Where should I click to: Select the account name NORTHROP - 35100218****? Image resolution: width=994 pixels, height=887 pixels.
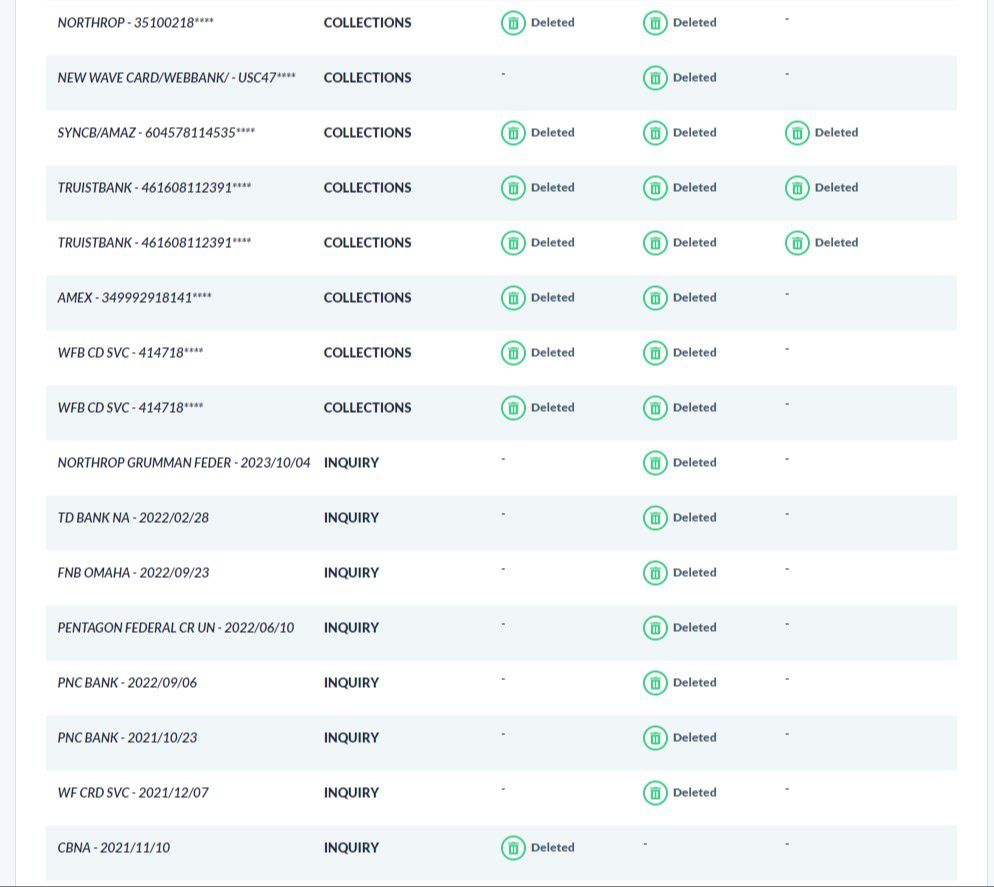point(136,23)
